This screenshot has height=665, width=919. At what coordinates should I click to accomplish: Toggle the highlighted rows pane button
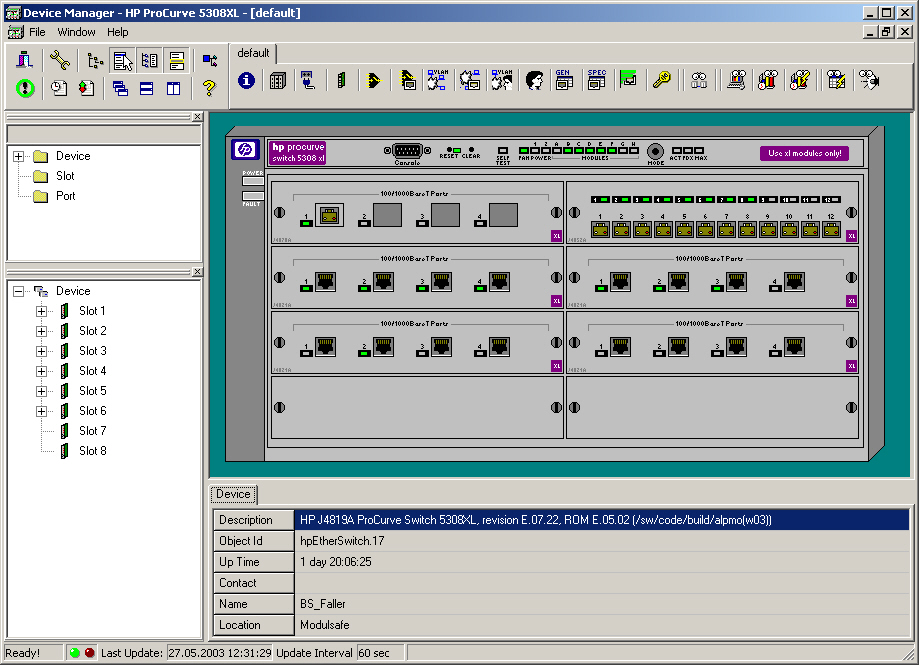176,60
